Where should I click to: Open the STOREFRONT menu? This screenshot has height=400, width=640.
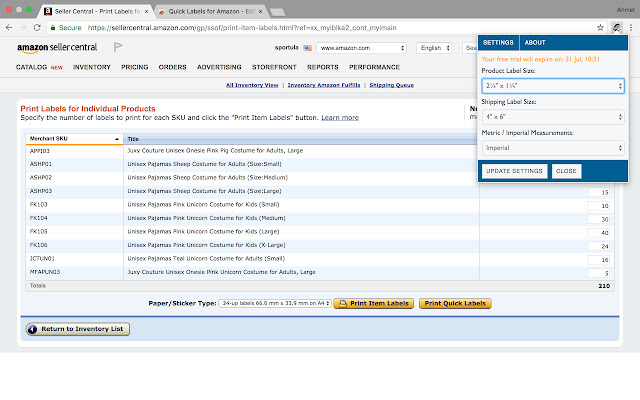(x=274, y=67)
